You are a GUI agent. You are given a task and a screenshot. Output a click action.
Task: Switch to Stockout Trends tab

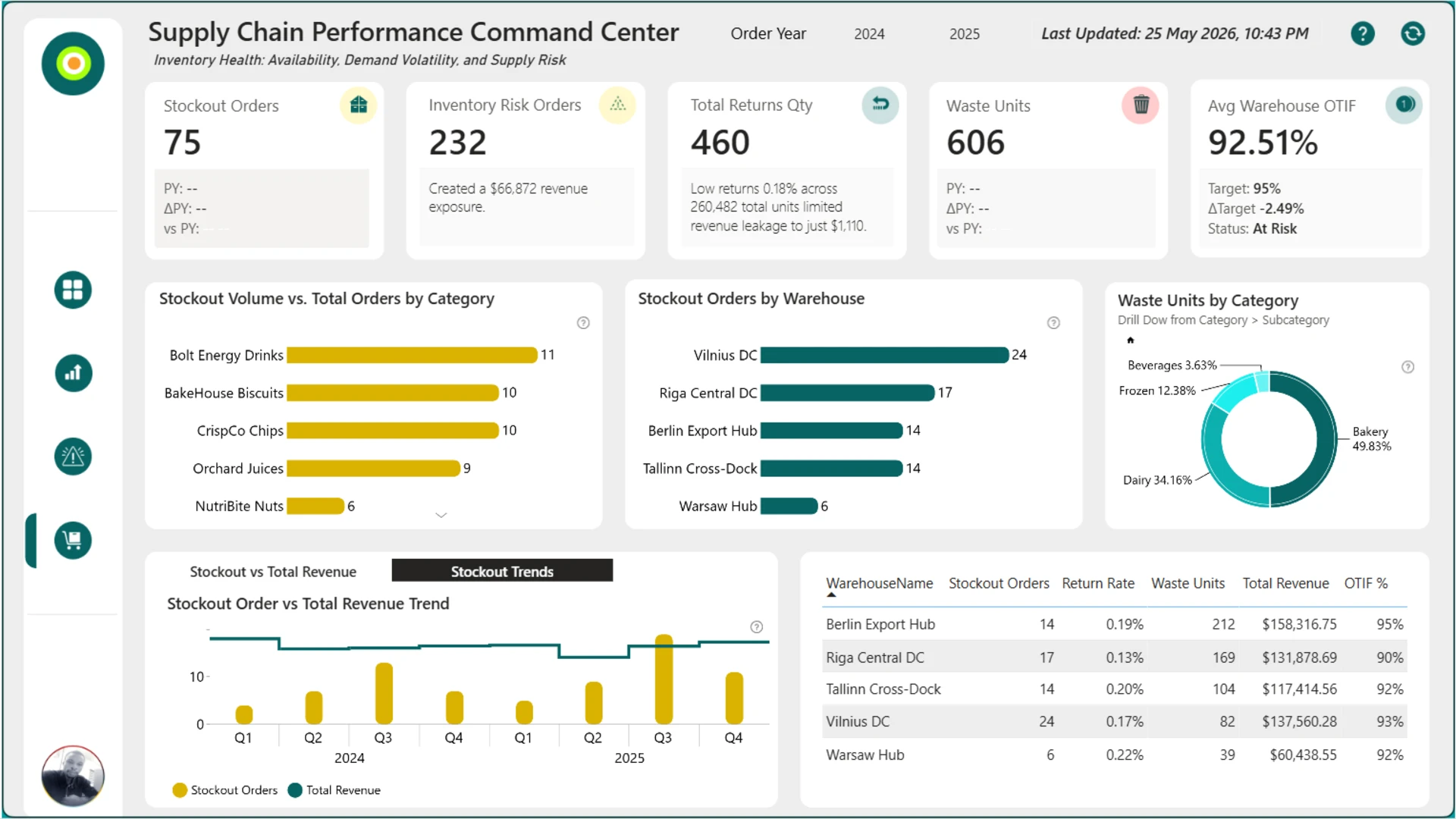pos(502,571)
